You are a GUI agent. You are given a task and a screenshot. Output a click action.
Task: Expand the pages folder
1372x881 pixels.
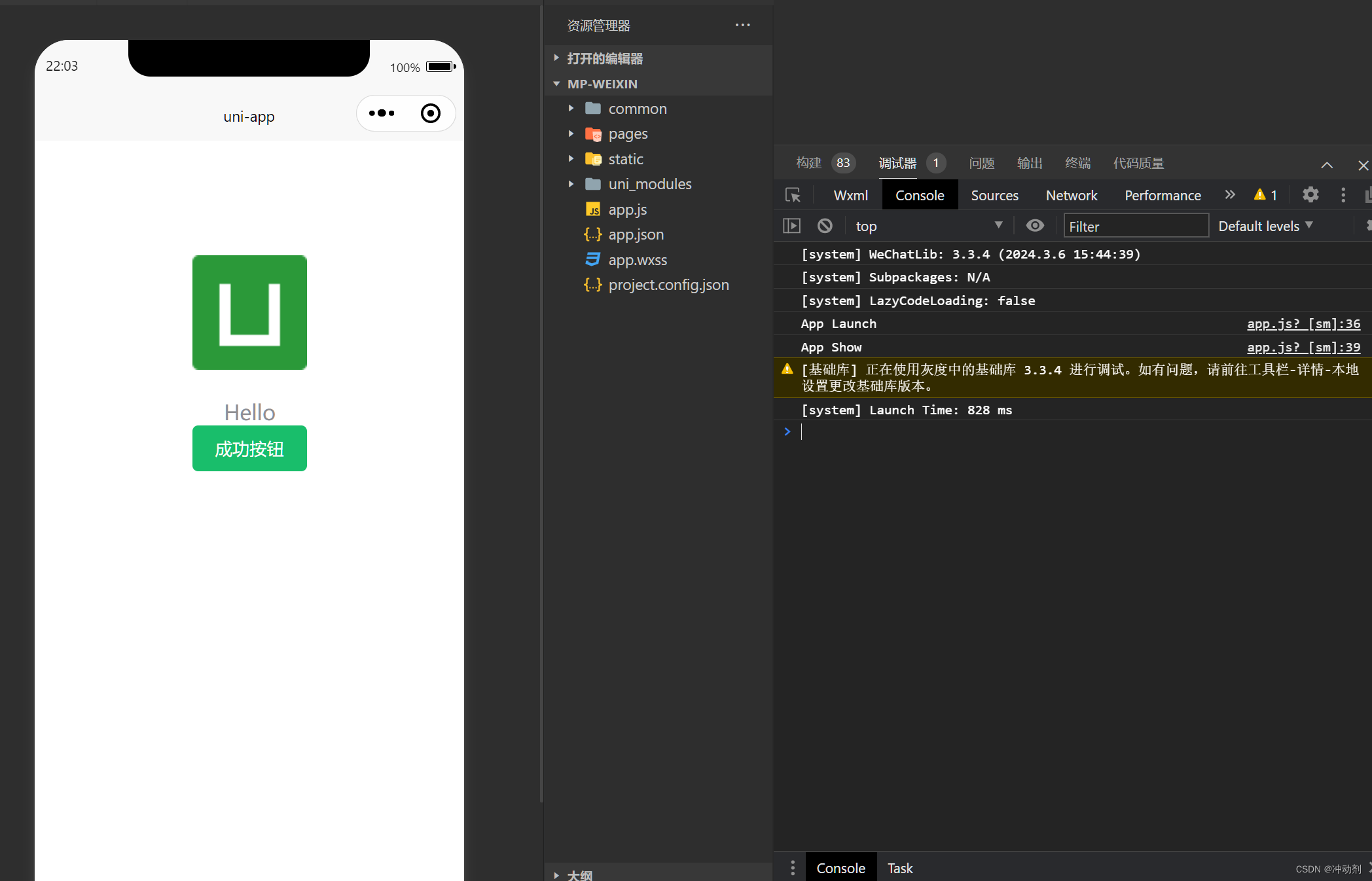628,134
